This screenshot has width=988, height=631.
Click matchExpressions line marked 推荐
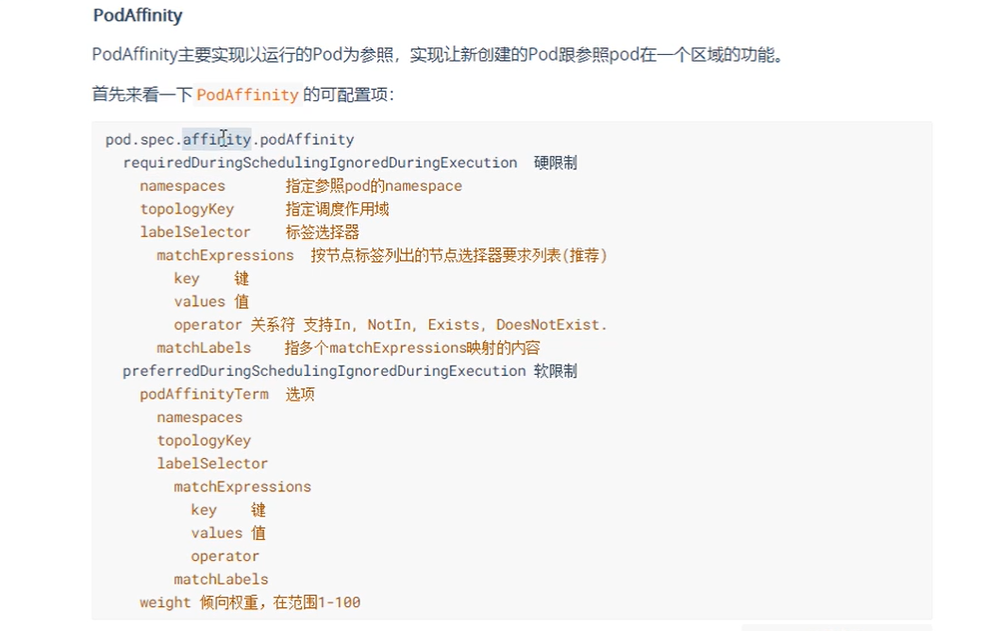pos(225,255)
